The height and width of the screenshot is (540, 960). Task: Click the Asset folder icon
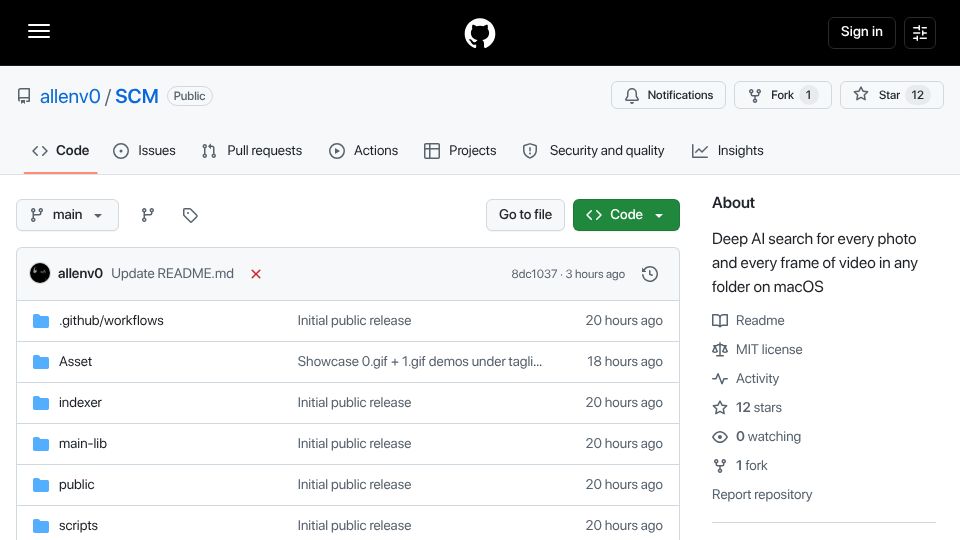(x=40, y=361)
